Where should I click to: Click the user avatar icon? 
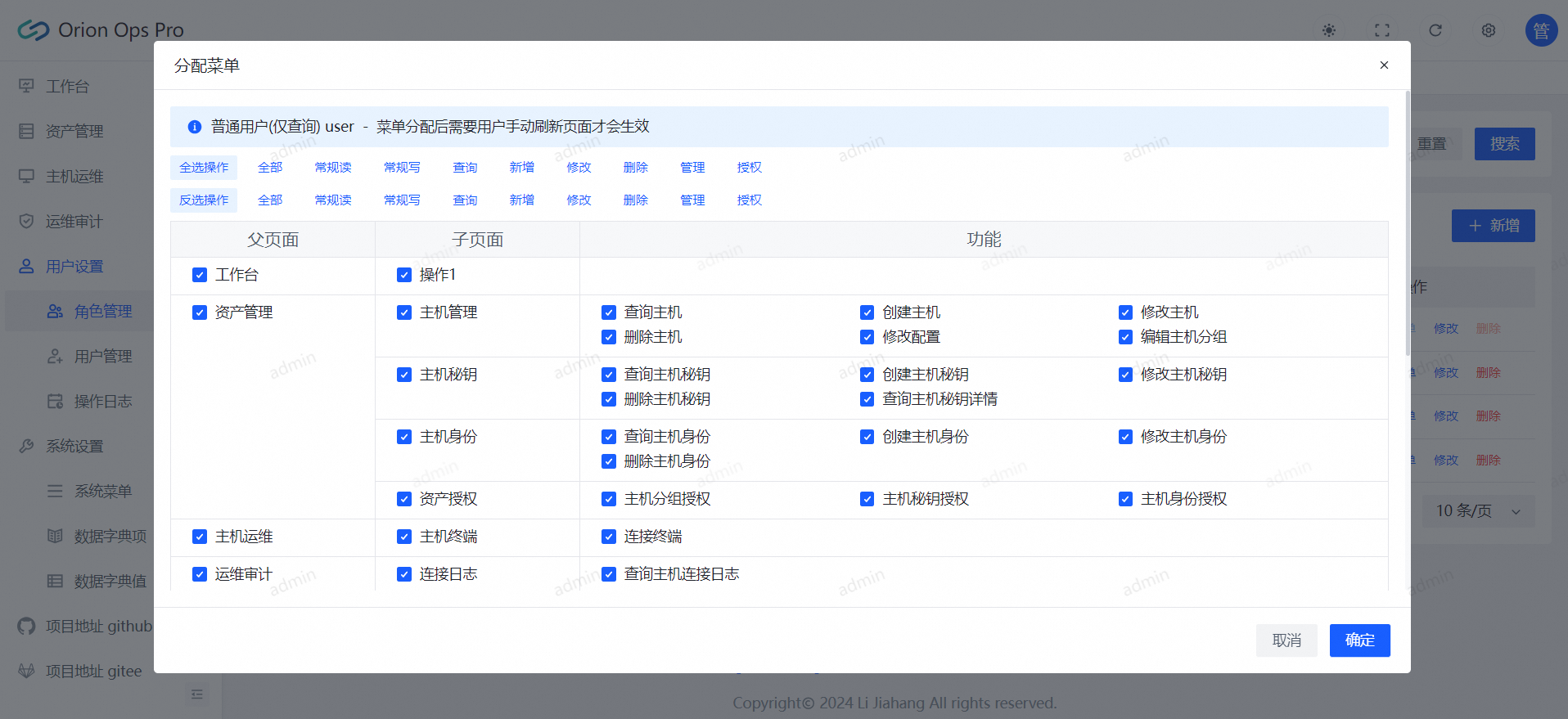[1540, 30]
